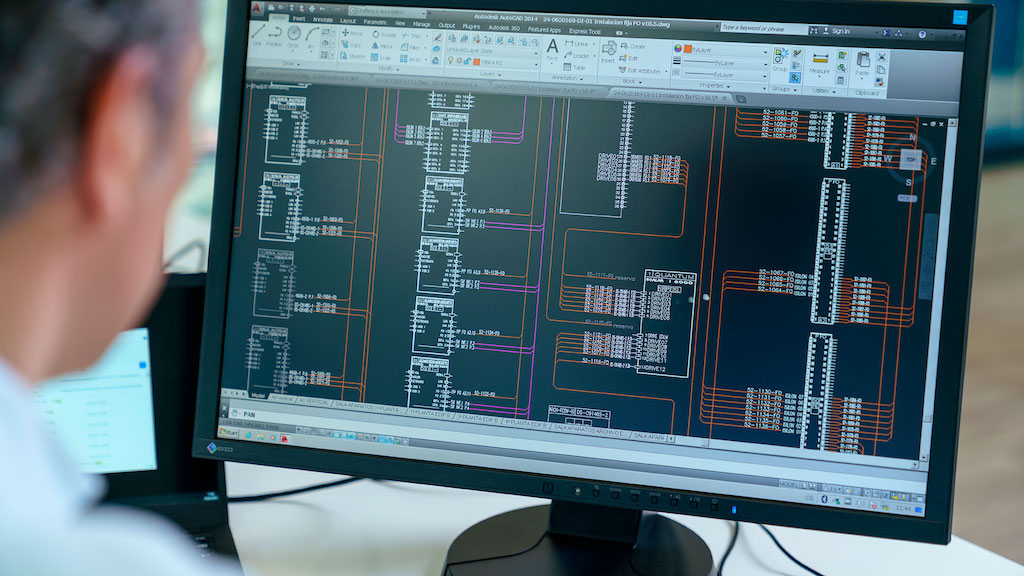Select the Circle draw tool

(294, 37)
